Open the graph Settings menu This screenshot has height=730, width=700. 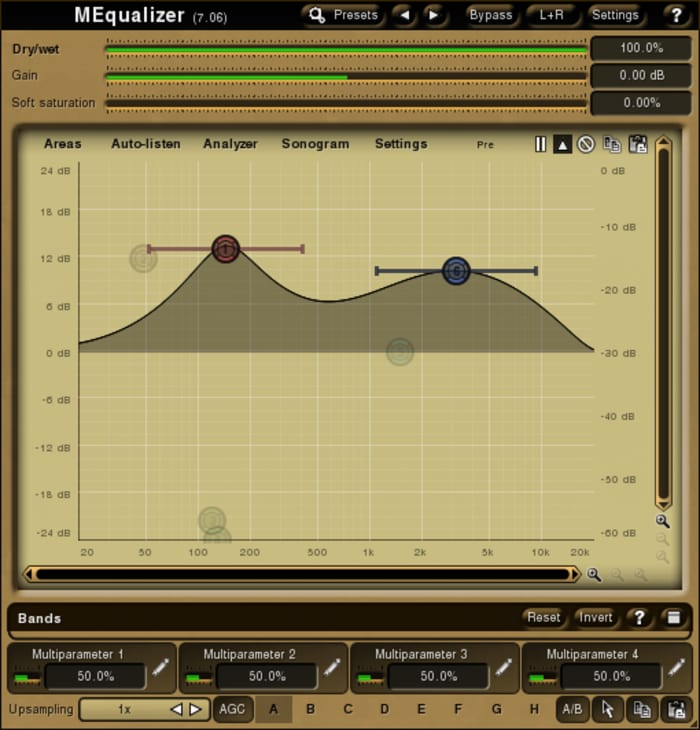point(401,144)
